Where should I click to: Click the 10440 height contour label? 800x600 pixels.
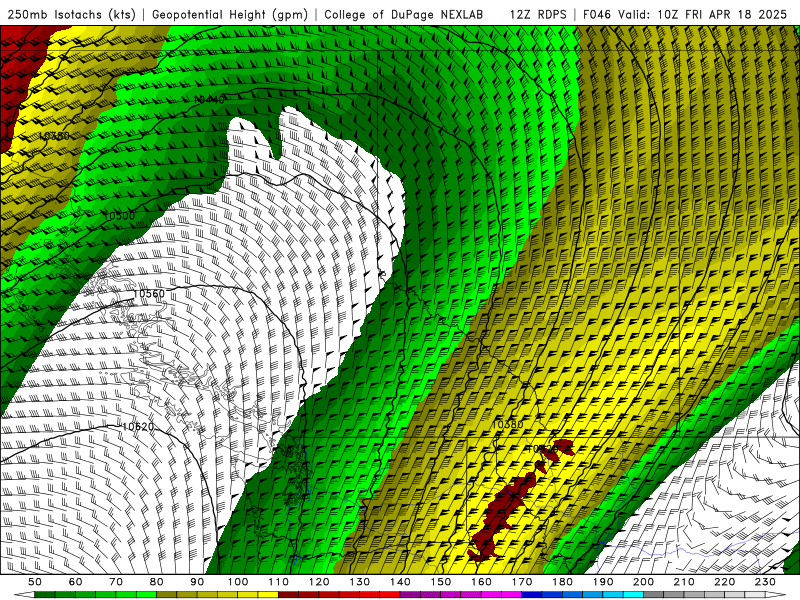click(x=209, y=99)
